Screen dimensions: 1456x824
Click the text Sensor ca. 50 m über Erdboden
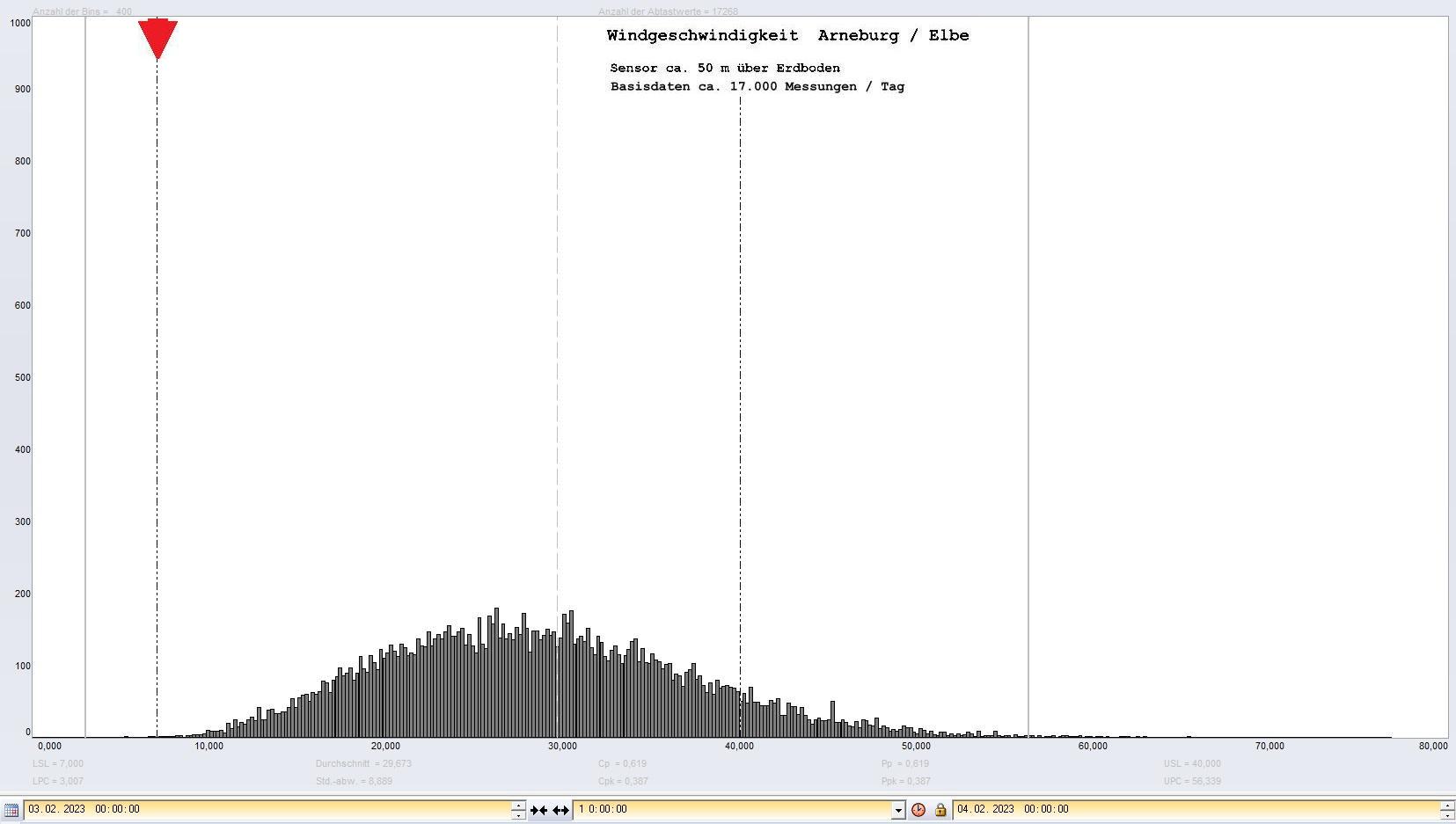coord(725,68)
